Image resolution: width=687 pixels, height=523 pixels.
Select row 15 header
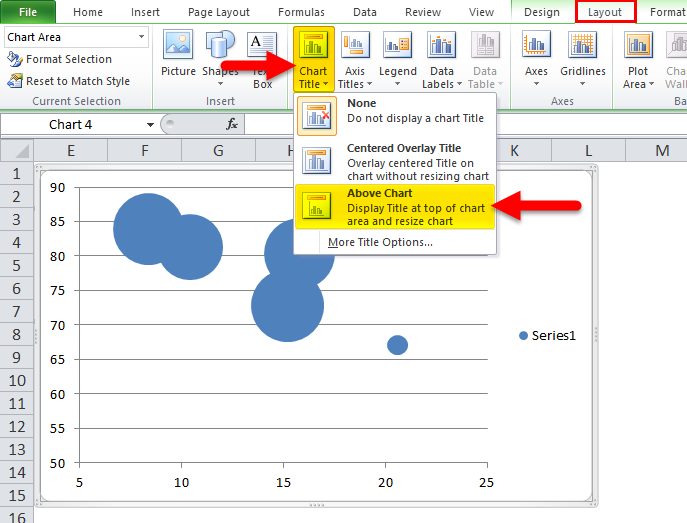pyautogui.click(x=17, y=495)
